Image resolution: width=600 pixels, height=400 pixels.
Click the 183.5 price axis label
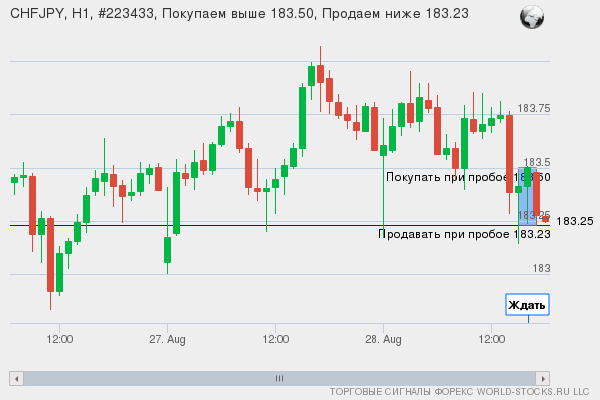537,162
